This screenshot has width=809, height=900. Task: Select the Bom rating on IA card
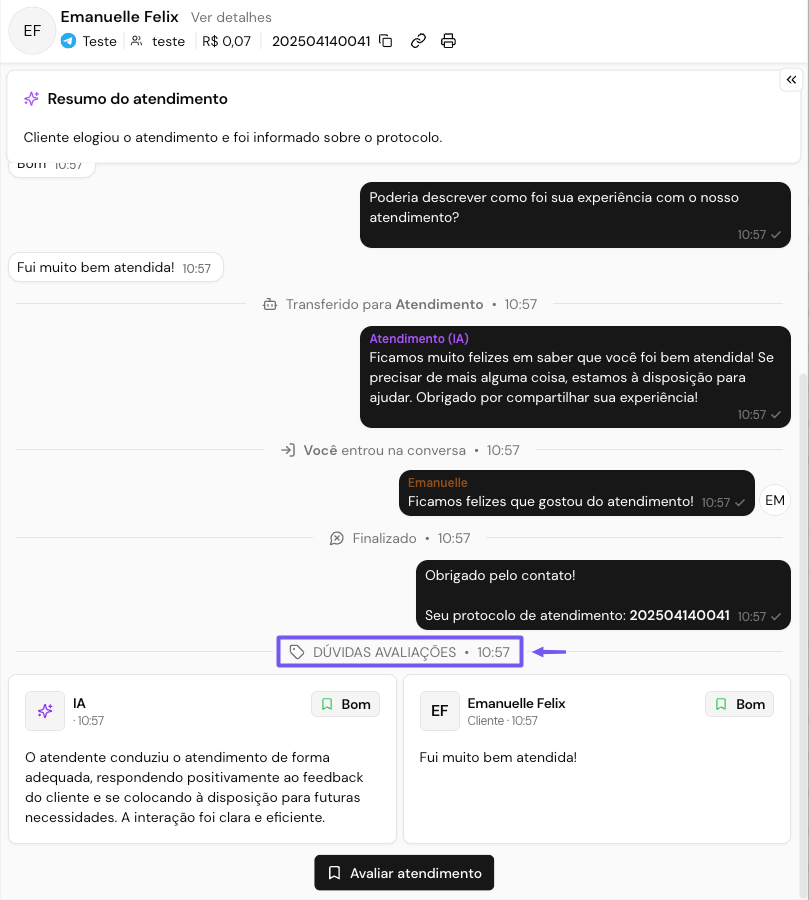point(345,704)
